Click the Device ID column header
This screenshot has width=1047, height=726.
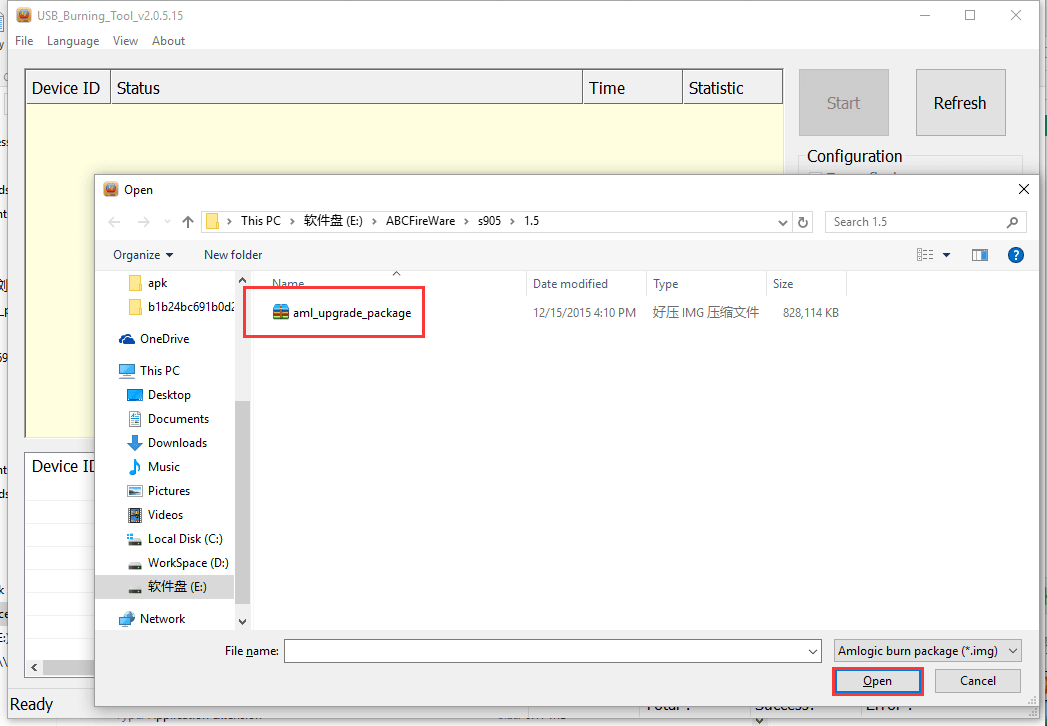pyautogui.click(x=67, y=88)
